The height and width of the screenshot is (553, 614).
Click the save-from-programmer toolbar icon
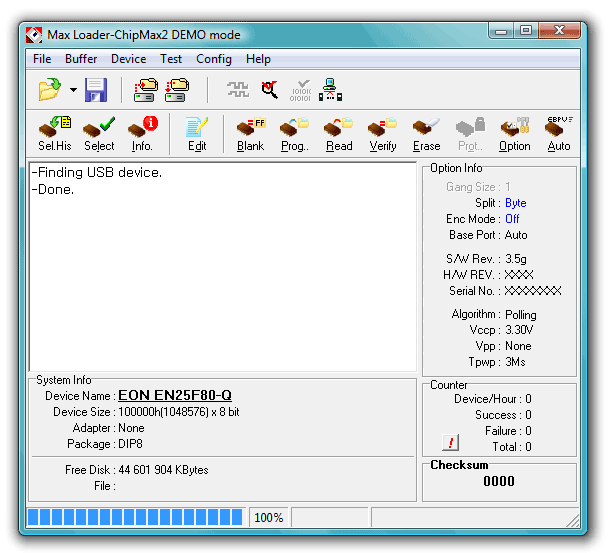coord(177,90)
